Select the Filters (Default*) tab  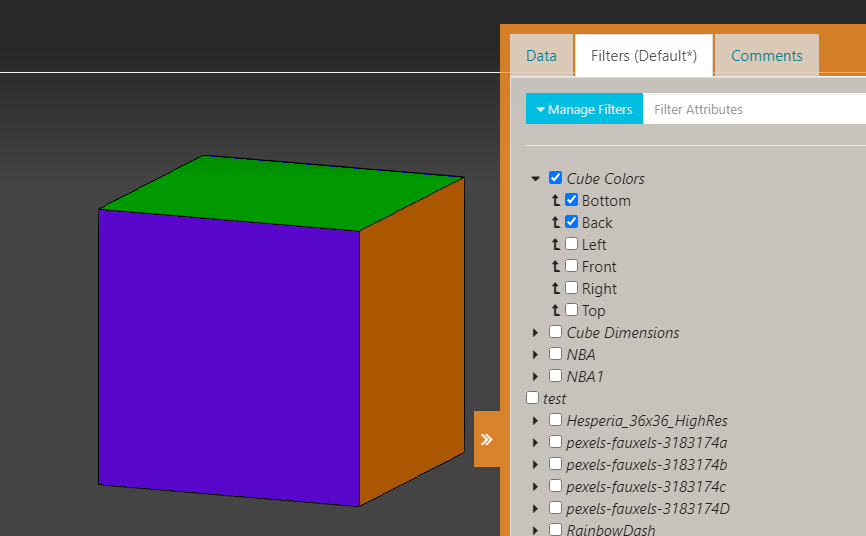644,55
